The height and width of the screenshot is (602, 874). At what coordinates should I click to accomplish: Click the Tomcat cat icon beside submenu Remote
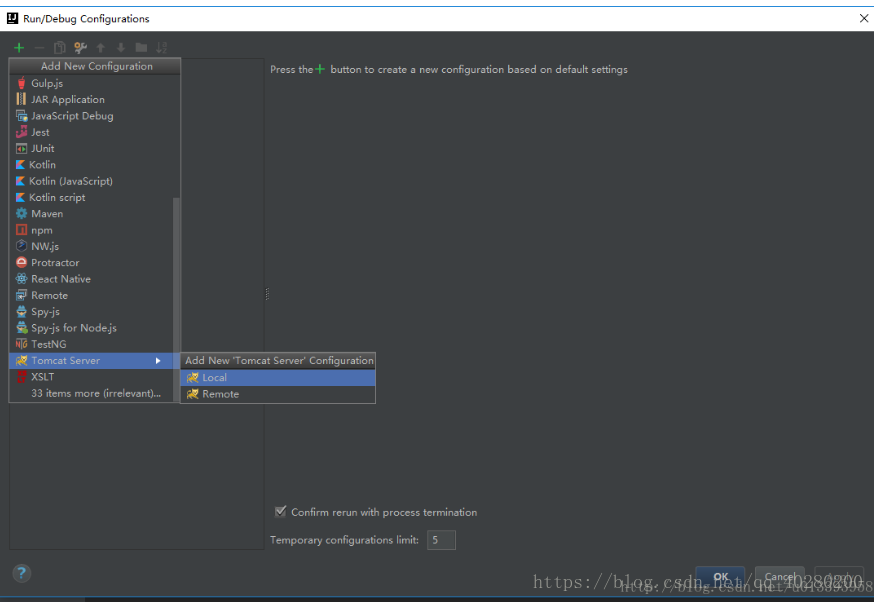point(192,394)
